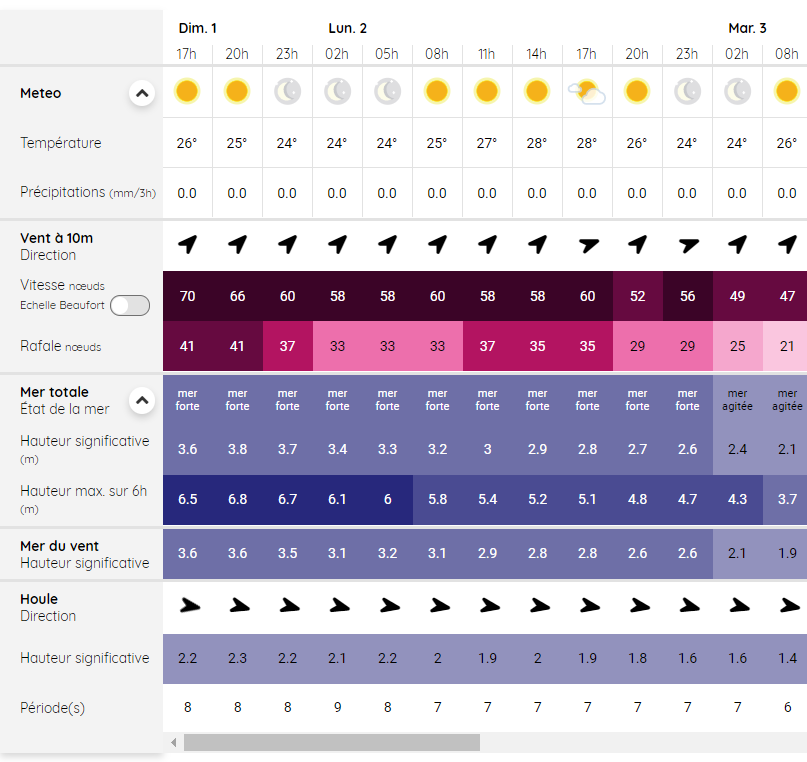The height and width of the screenshot is (762, 807).
Task: Select the Lun. 2 day header
Action: (x=347, y=28)
